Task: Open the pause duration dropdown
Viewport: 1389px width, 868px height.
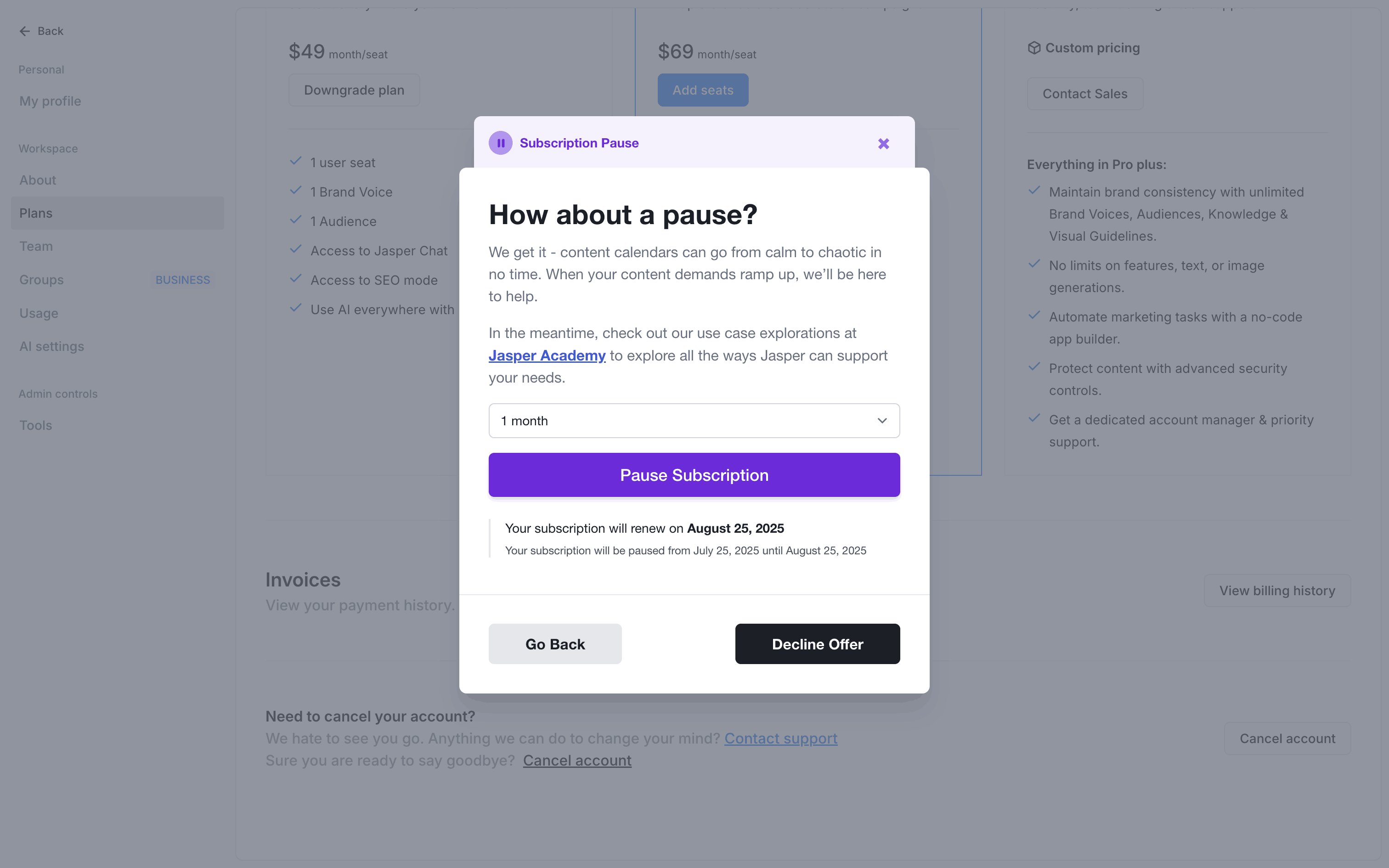Action: point(694,421)
